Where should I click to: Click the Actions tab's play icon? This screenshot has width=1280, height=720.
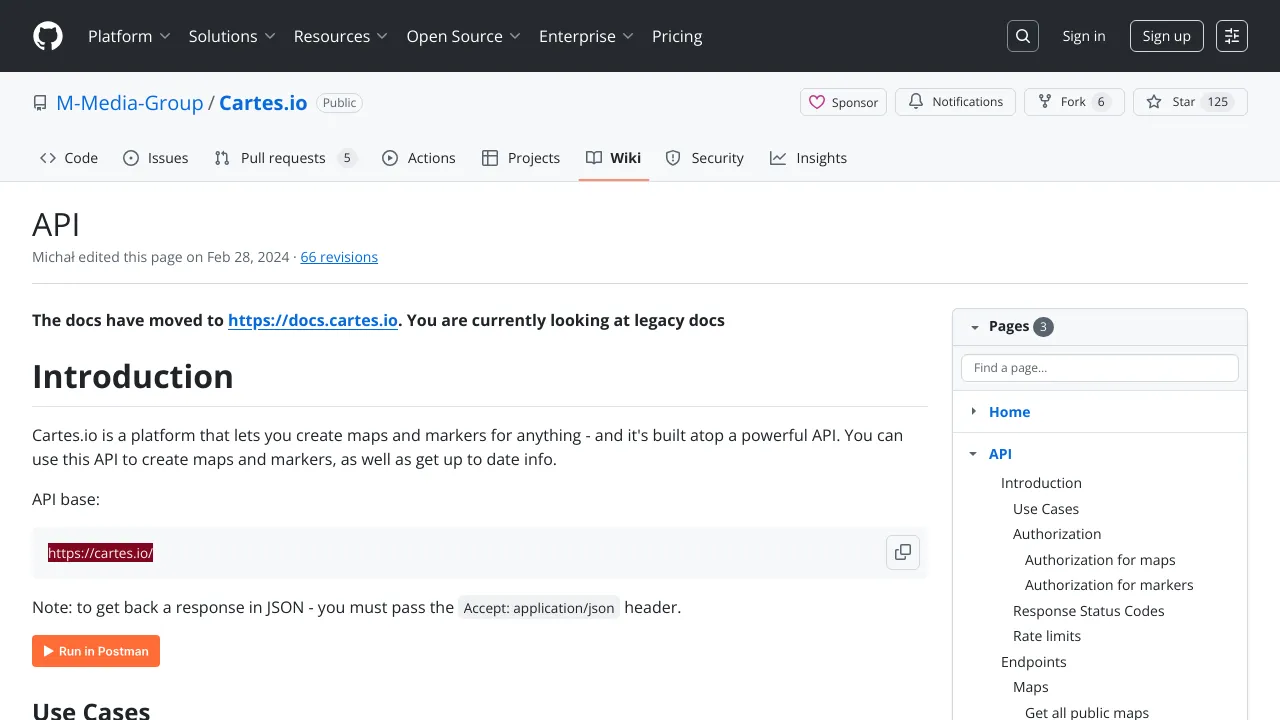tap(390, 158)
